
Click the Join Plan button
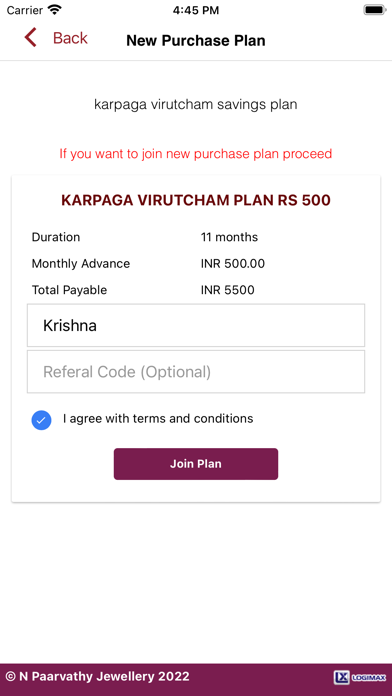point(196,464)
